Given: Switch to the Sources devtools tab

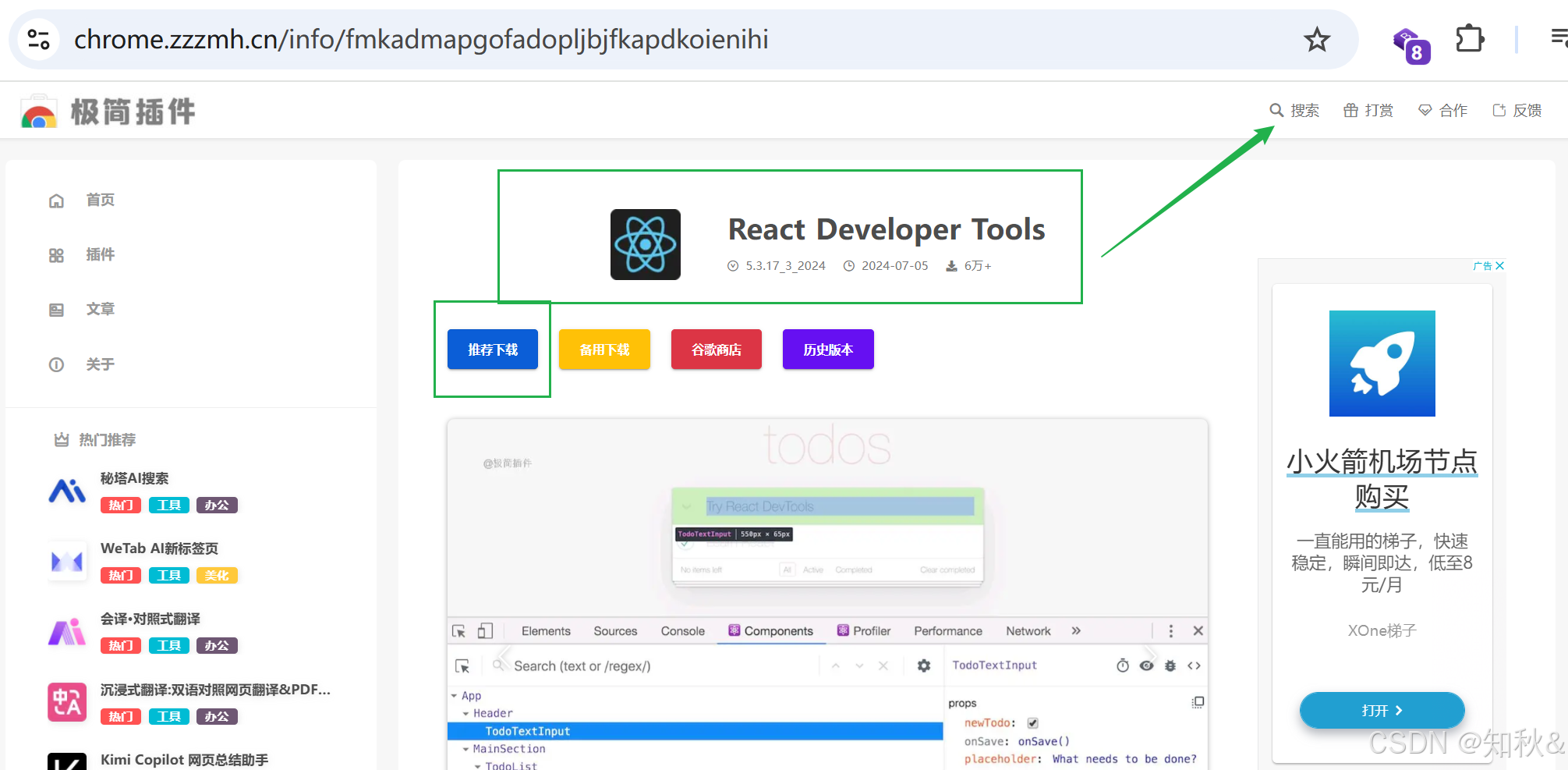Looking at the screenshot, I should [x=615, y=631].
